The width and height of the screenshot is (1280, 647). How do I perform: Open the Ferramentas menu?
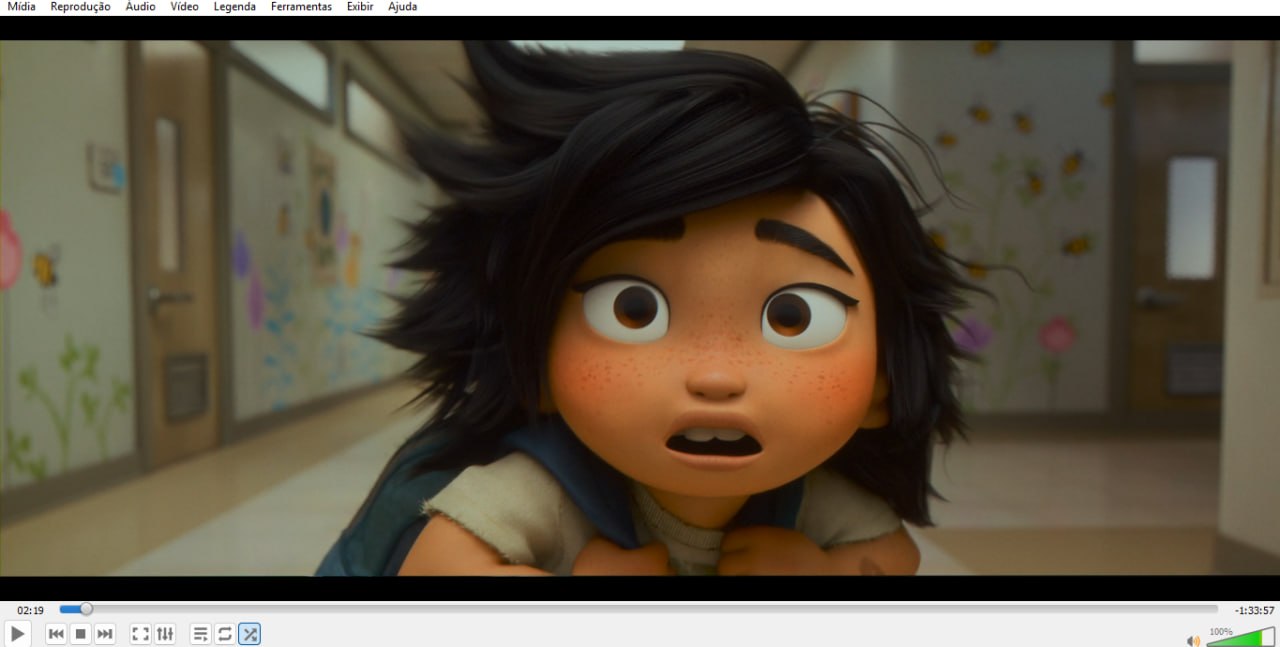(301, 7)
